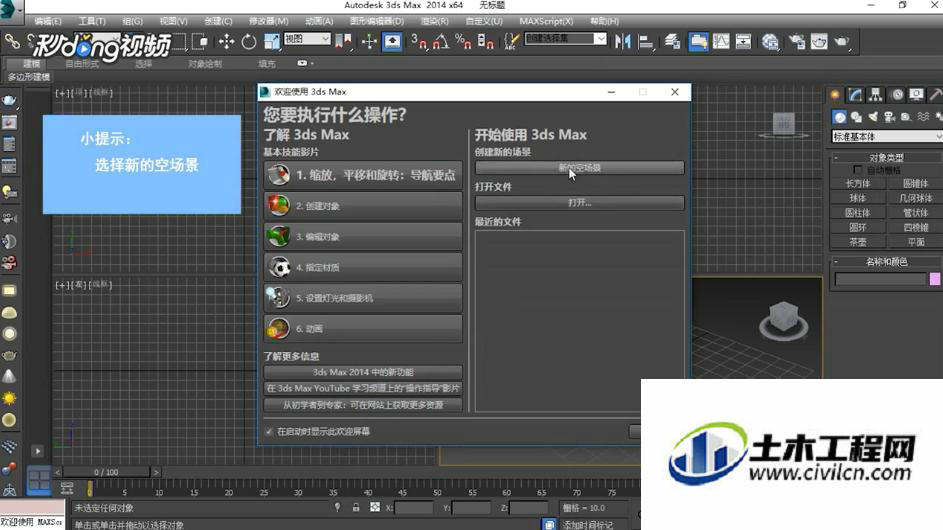Click the 0 / 100 time slider
The height and width of the screenshot is (530, 943).
pyautogui.click(x=106, y=472)
